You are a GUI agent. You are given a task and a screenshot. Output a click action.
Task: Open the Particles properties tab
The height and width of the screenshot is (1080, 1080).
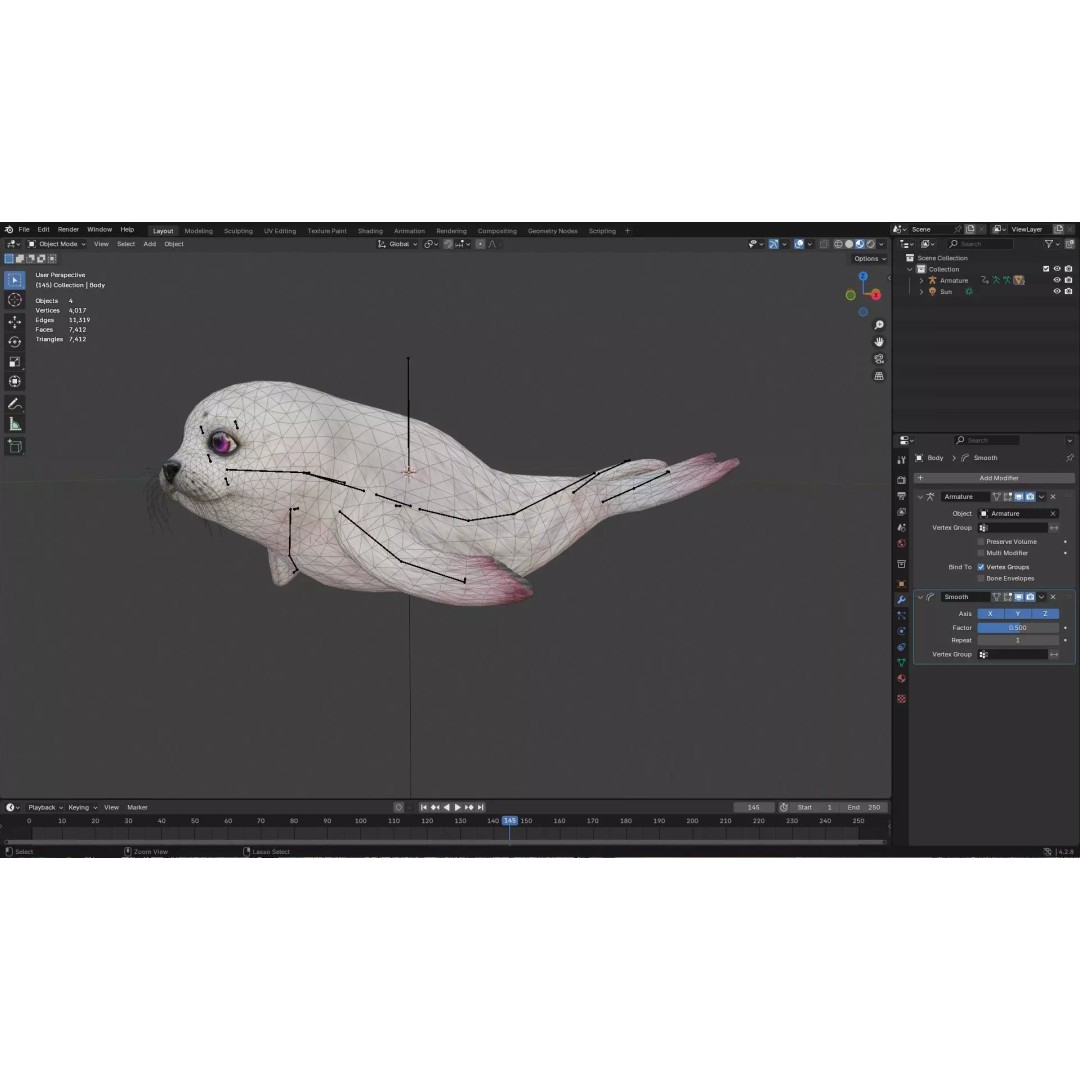point(902,616)
